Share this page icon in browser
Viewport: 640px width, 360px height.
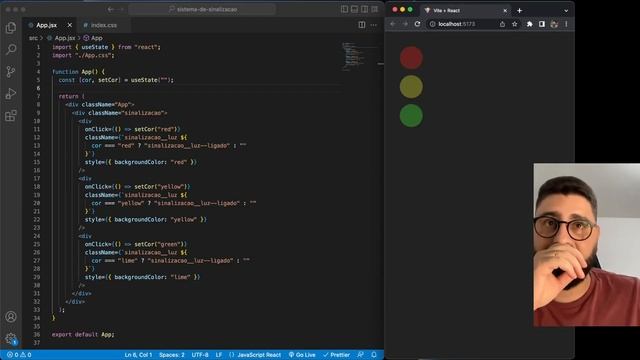pyautogui.click(x=502, y=24)
